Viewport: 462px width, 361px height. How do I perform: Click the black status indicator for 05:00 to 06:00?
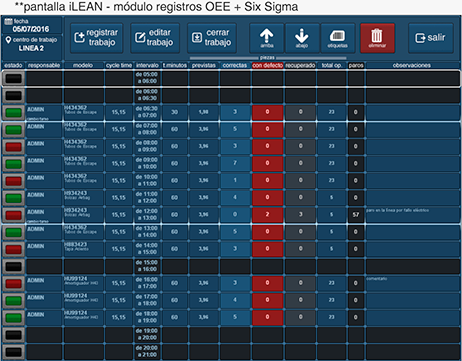(x=14, y=78)
